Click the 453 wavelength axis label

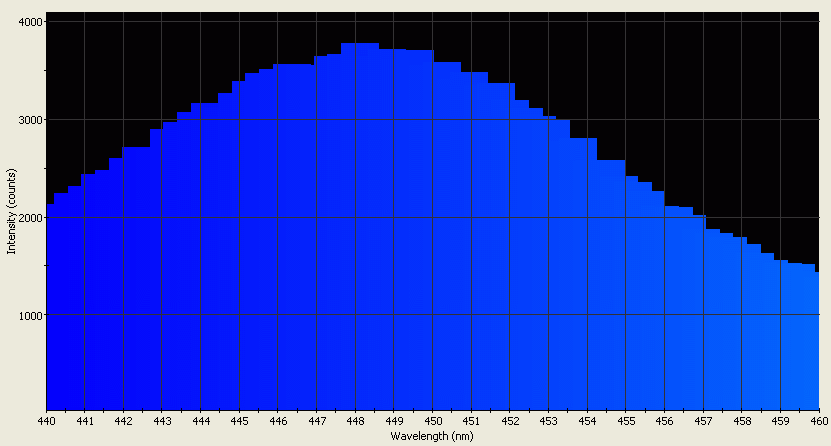coord(549,421)
